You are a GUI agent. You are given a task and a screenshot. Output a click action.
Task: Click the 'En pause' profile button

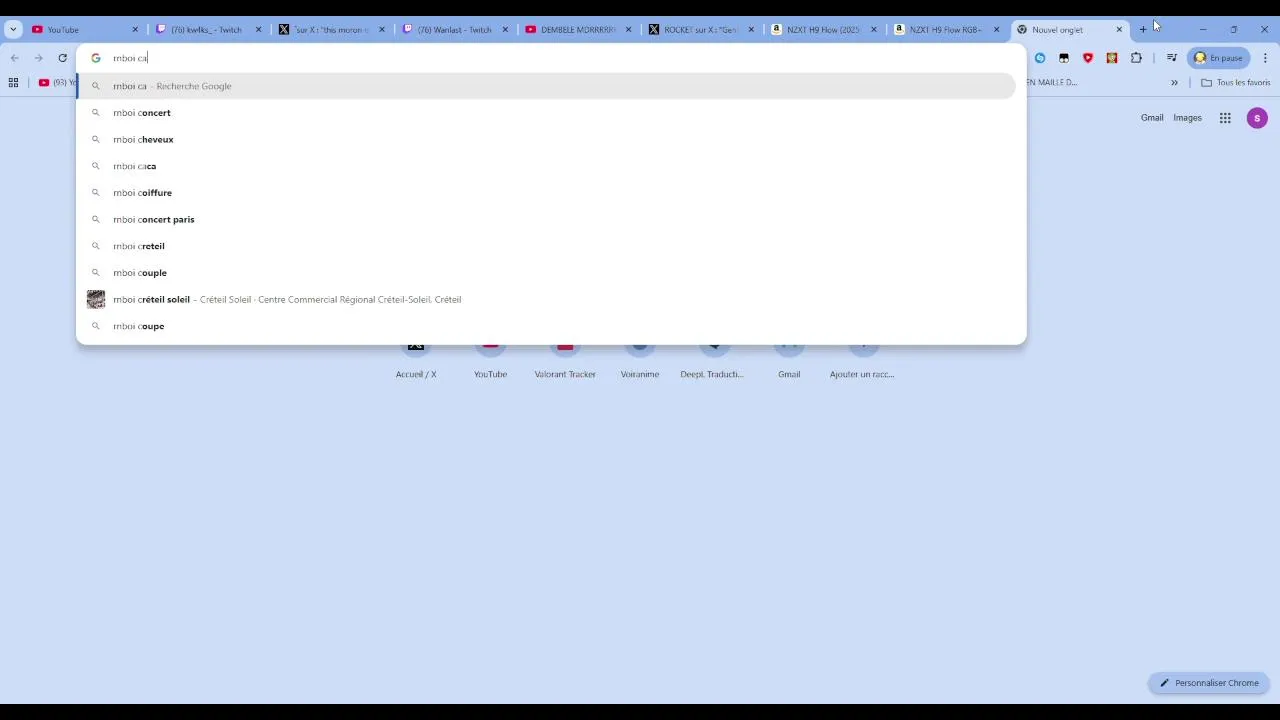click(x=1218, y=58)
